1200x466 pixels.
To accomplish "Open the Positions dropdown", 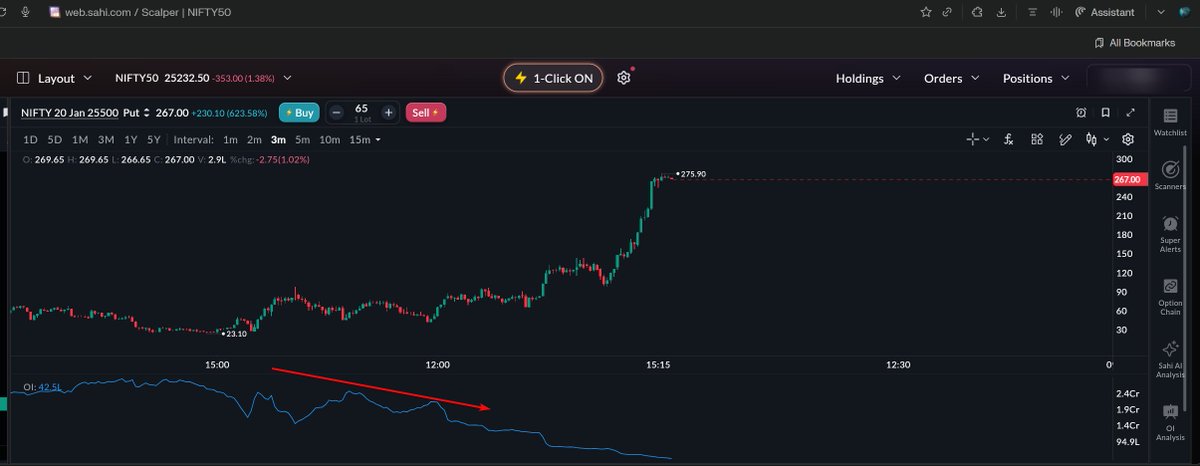I will [1036, 78].
